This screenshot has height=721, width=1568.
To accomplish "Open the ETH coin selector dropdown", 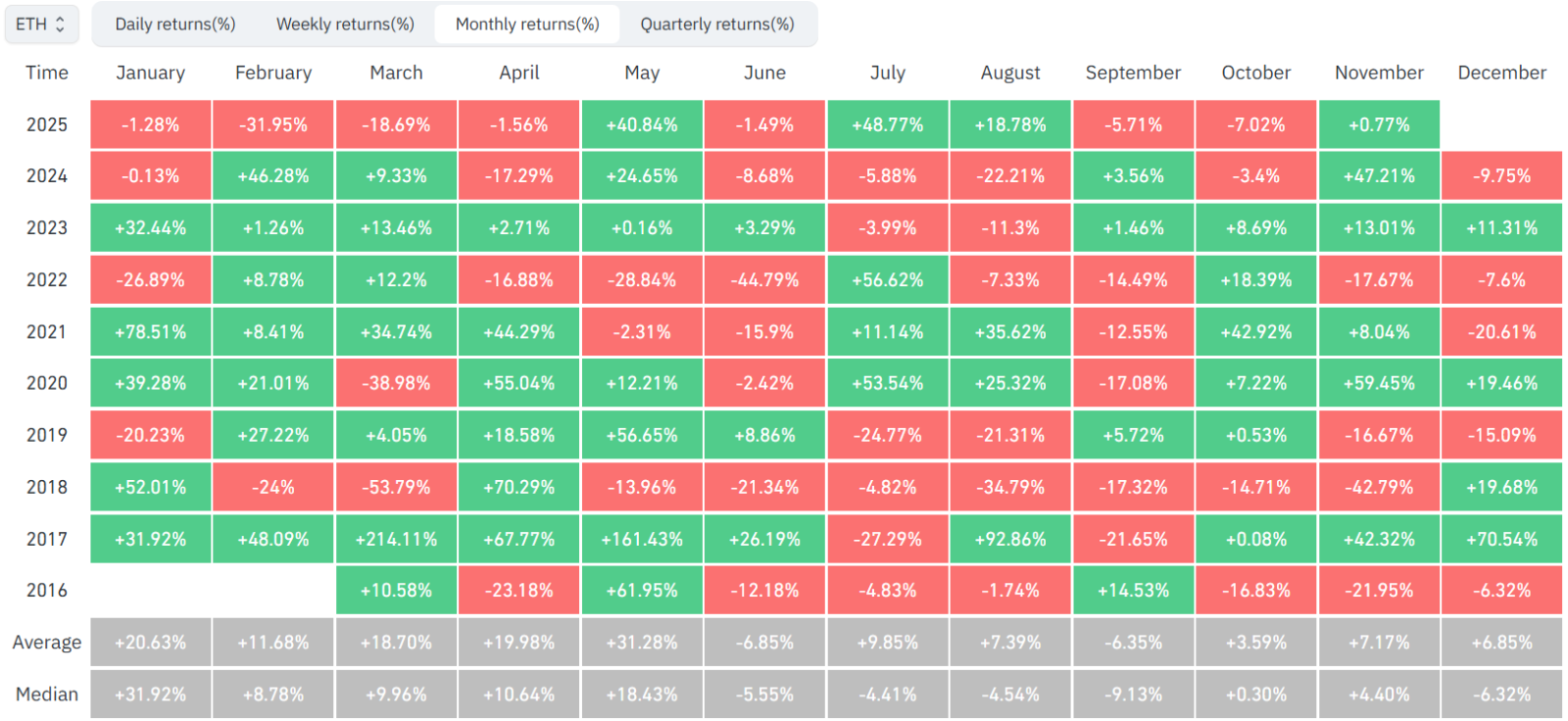I will [41, 24].
